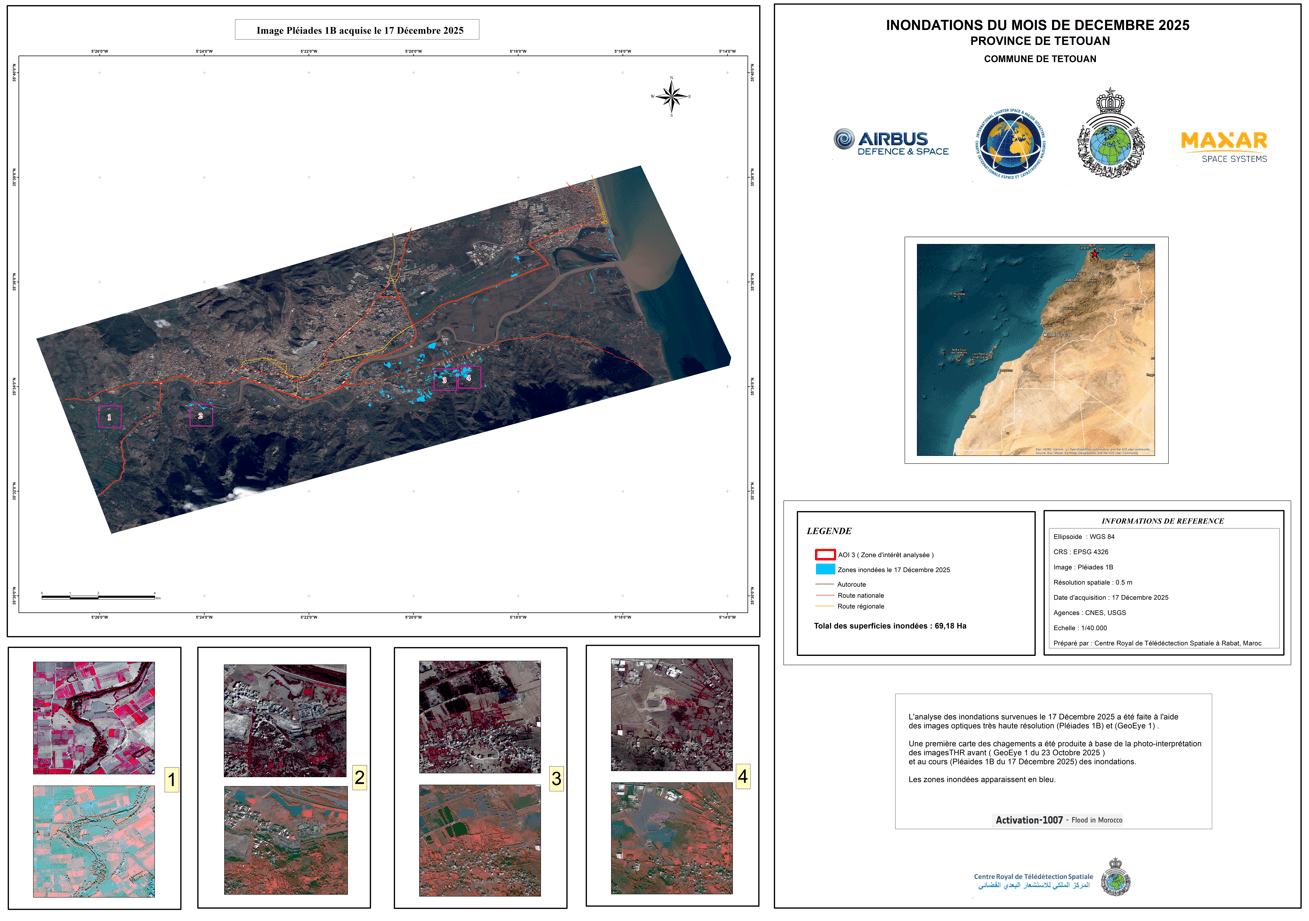Screen dimensions: 1309x921
Task: Click the map title box with Pléiades 1B
Action: click(x=357, y=30)
